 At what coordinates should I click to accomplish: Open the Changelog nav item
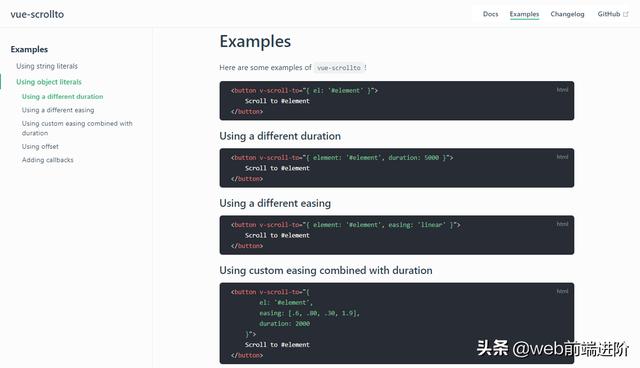point(567,14)
